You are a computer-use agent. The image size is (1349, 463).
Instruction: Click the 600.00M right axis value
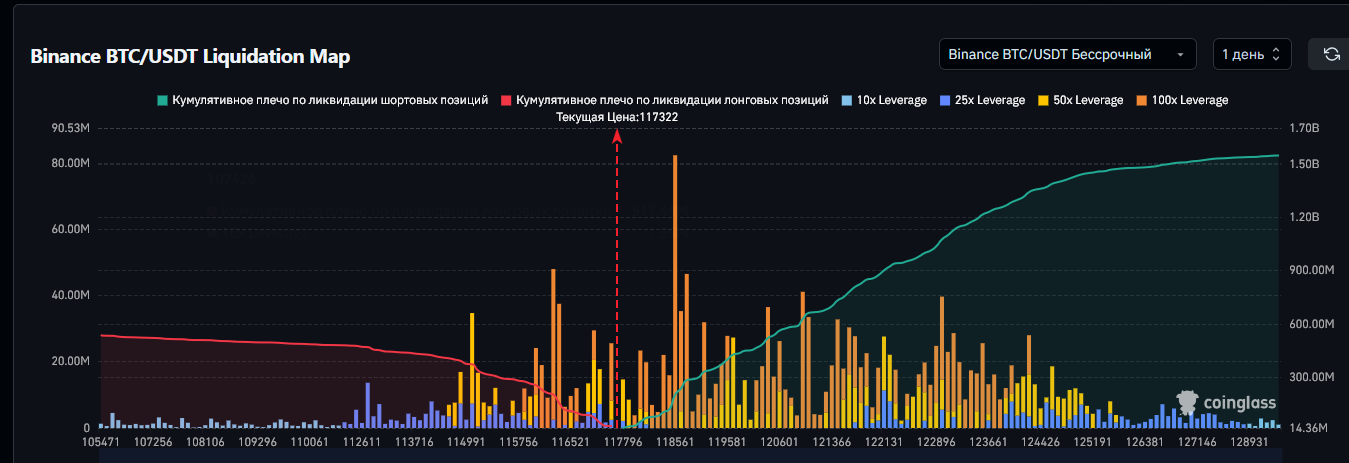[1311, 324]
